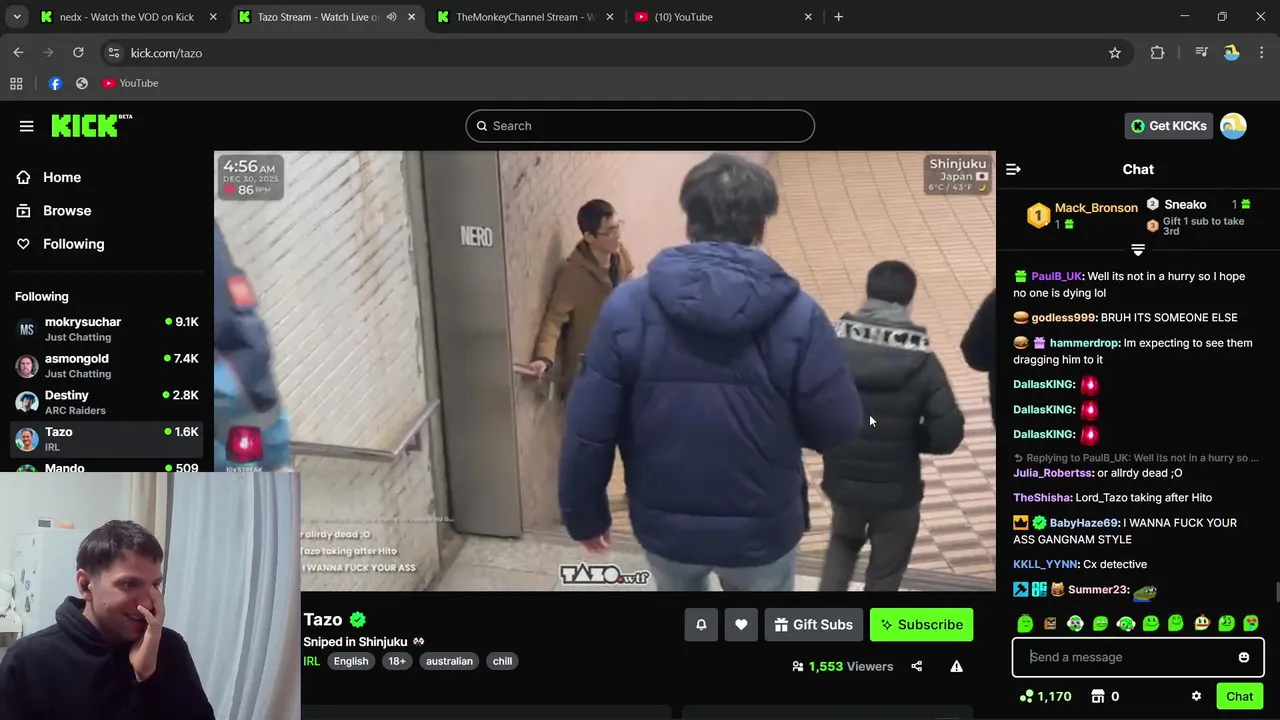Click the channel points balance 1,170
The image size is (1280, 720).
point(1045,696)
